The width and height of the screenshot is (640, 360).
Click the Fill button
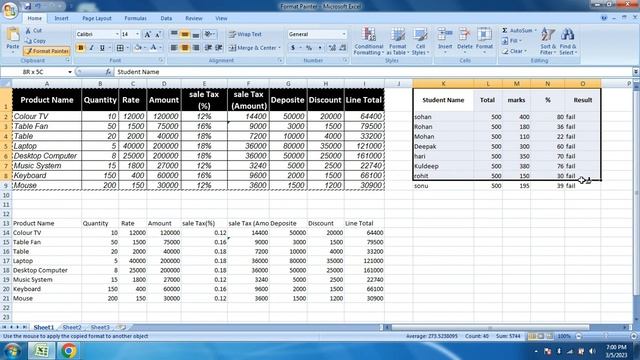pyautogui.click(x=512, y=41)
